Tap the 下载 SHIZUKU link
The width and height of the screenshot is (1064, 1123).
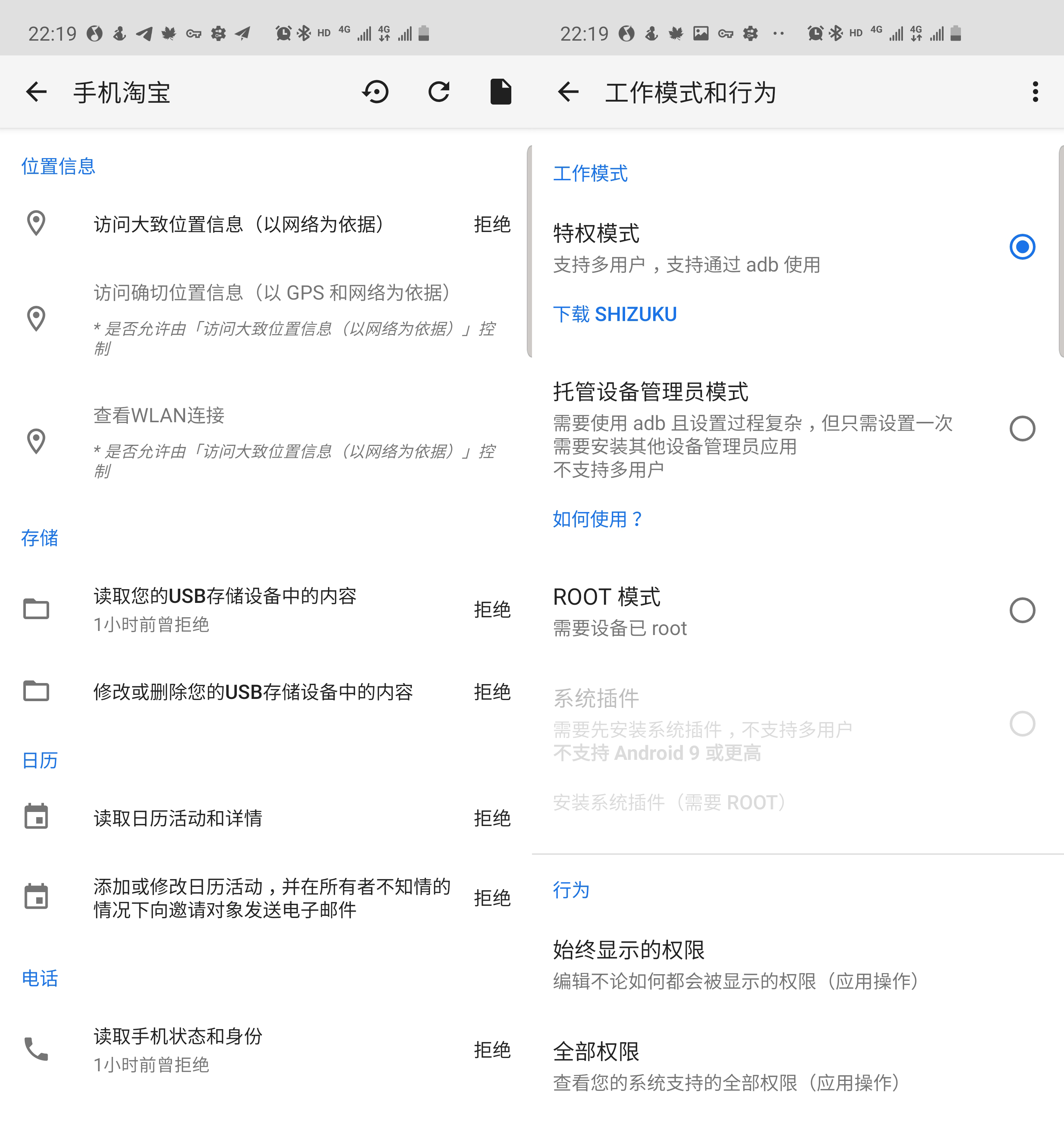click(x=615, y=314)
